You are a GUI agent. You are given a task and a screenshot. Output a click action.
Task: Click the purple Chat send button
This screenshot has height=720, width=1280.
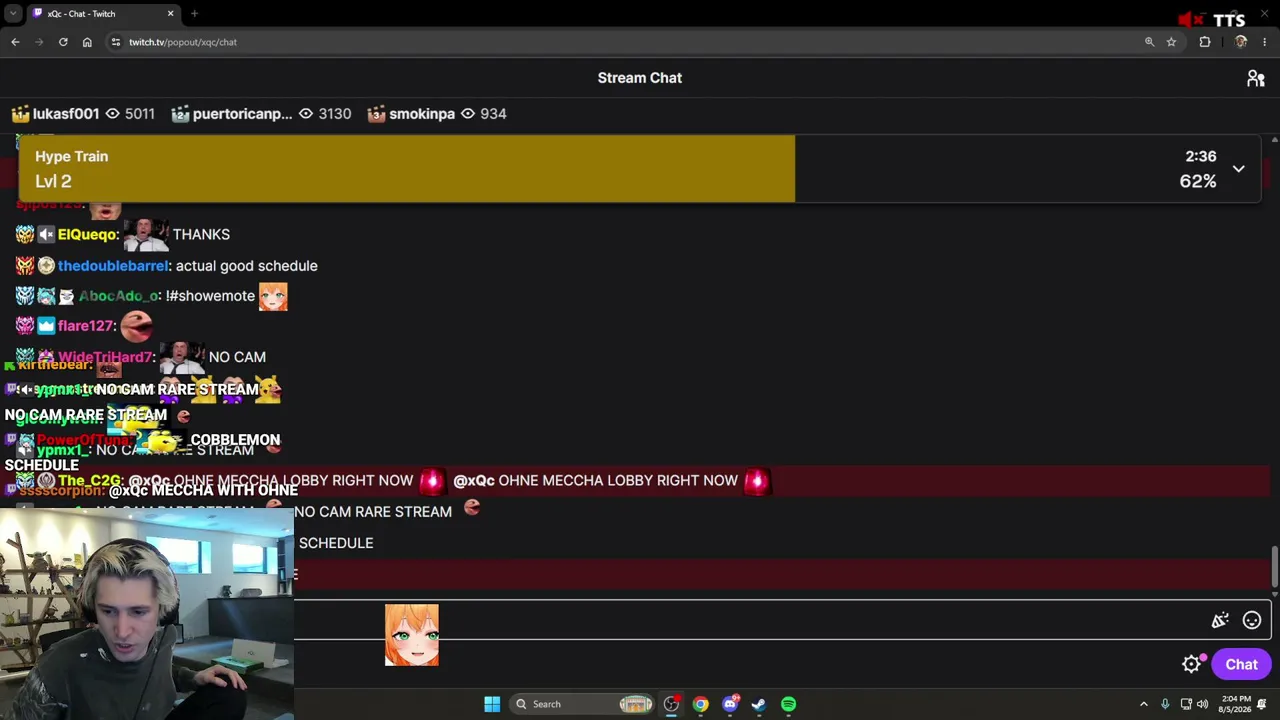tap(1241, 665)
